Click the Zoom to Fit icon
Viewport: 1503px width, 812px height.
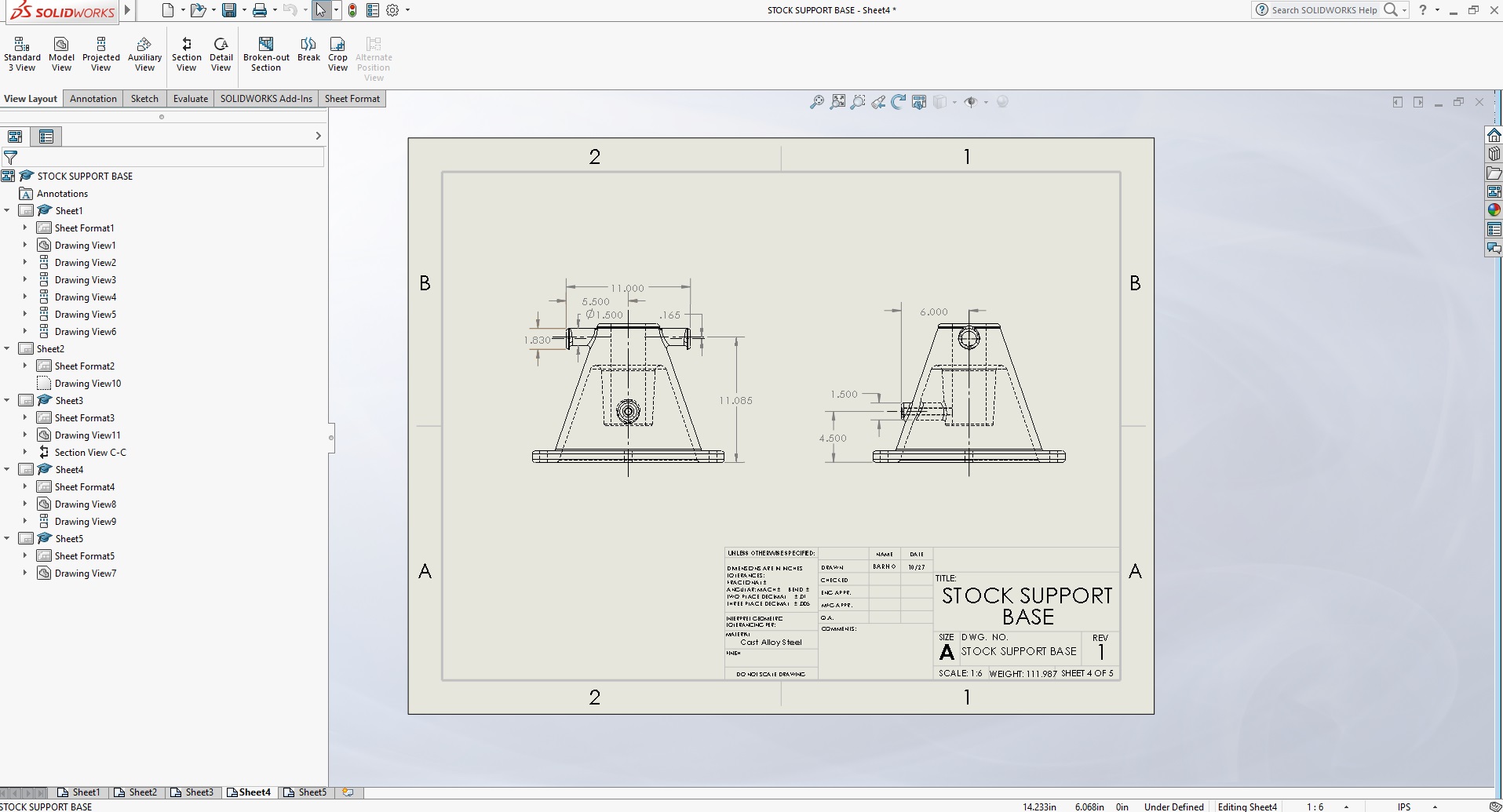point(817,102)
